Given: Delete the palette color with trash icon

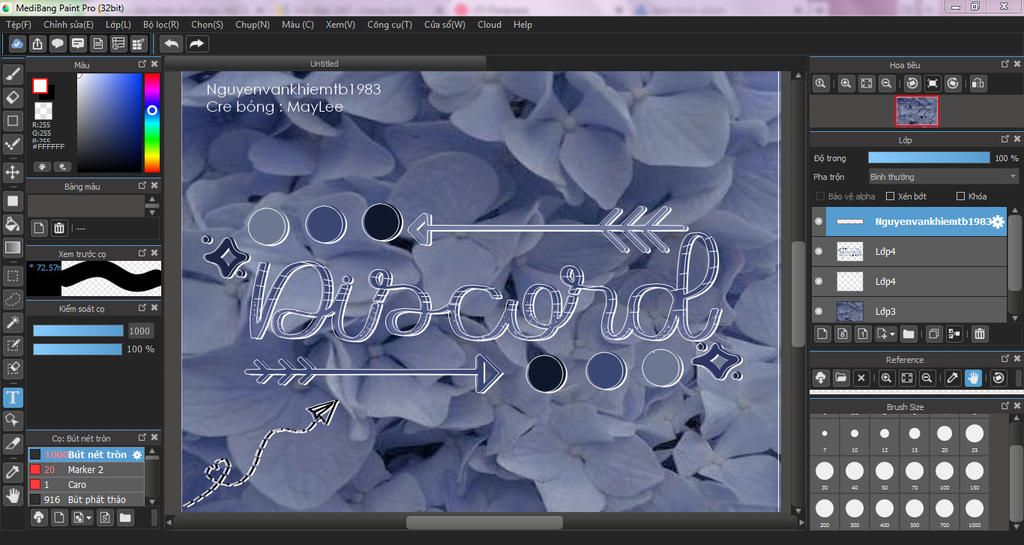Looking at the screenshot, I should coord(59,228).
